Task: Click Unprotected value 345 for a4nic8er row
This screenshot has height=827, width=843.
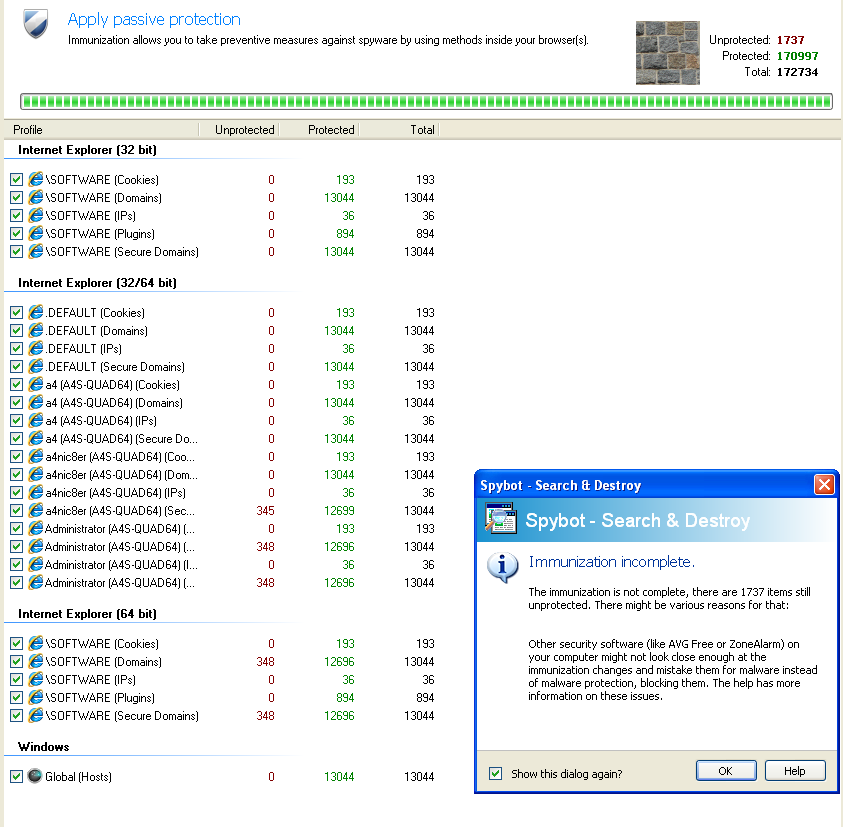Action: [x=266, y=511]
